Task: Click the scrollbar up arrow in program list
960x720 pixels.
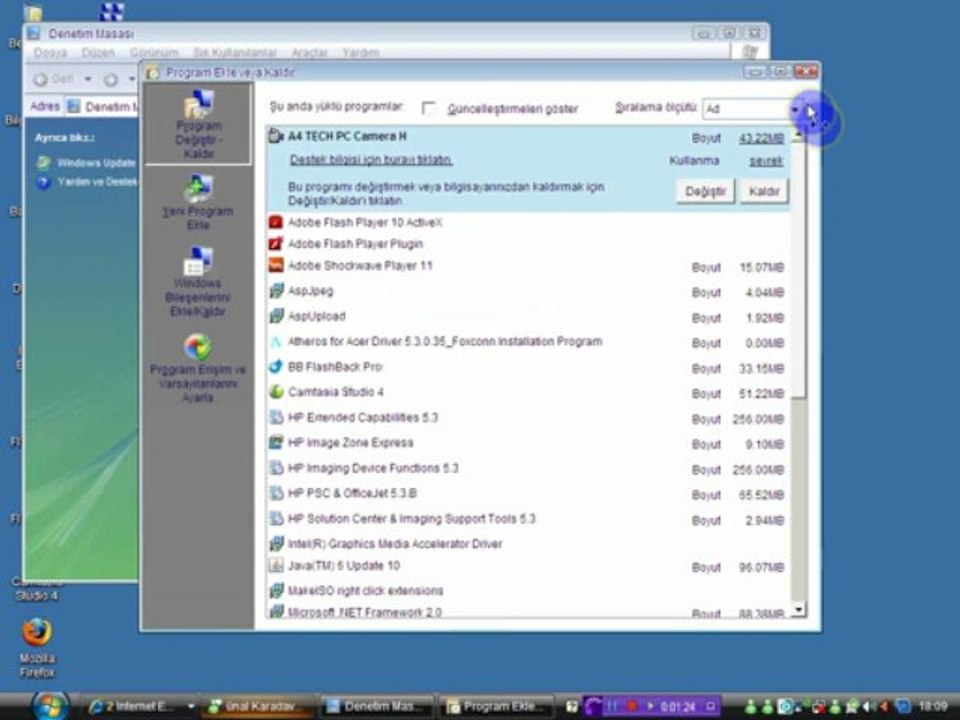Action: (x=798, y=136)
